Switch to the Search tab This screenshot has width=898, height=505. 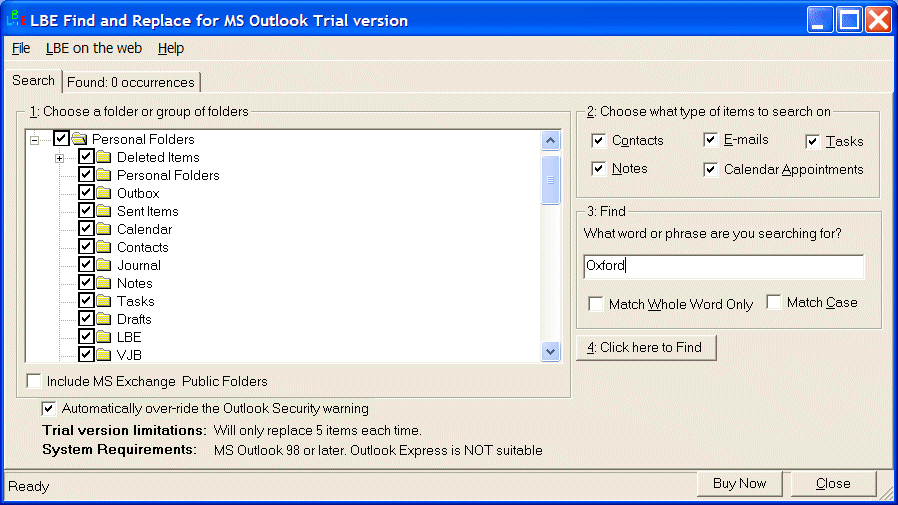point(33,81)
